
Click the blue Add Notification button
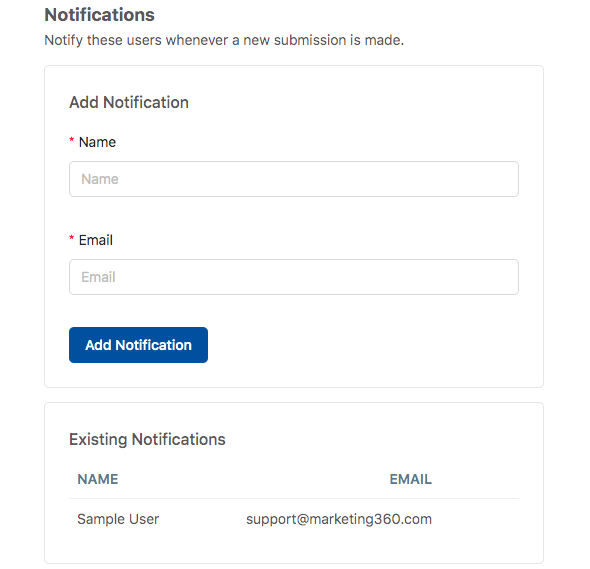click(138, 345)
